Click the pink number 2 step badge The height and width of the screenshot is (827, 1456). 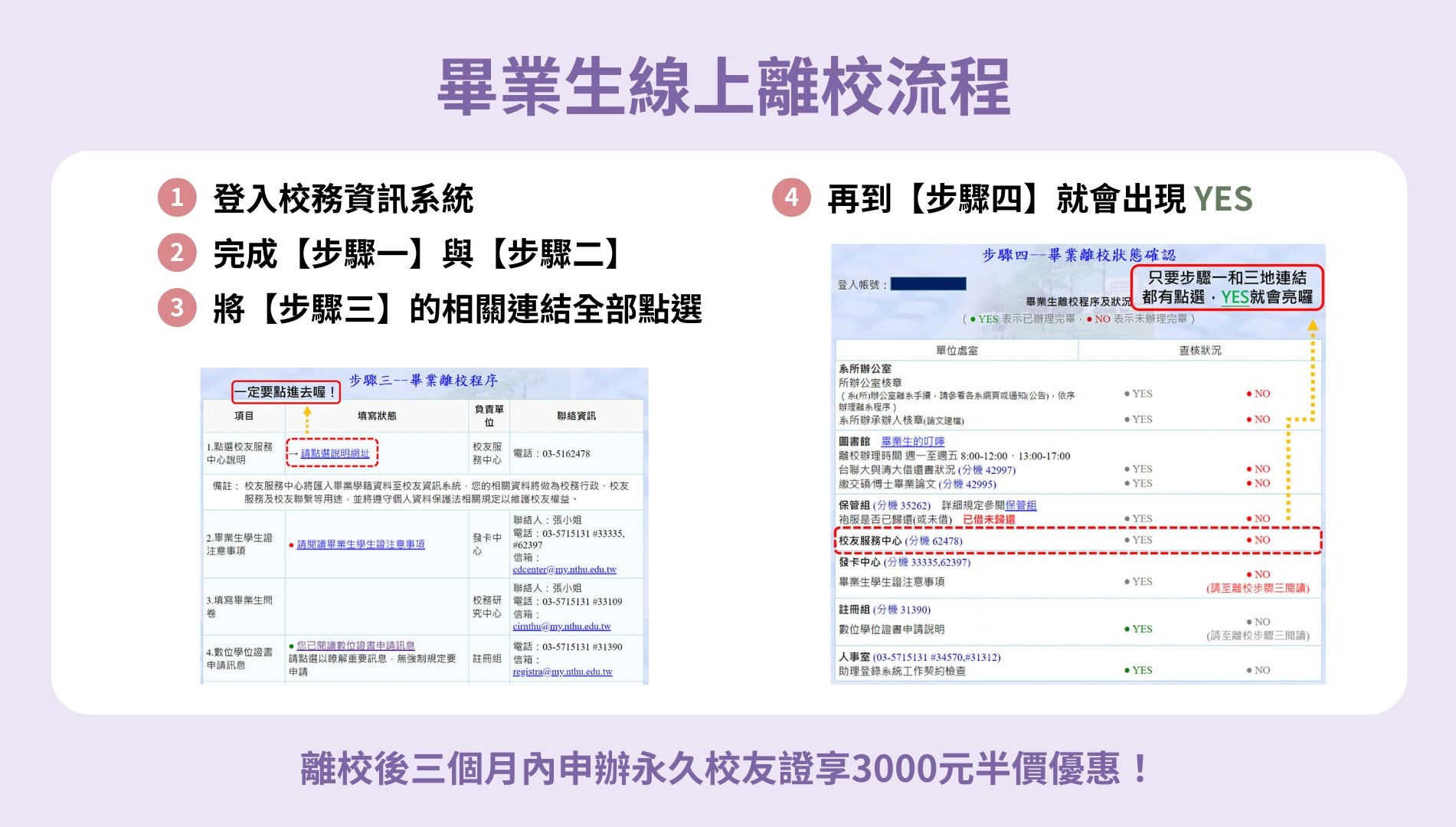click(177, 253)
